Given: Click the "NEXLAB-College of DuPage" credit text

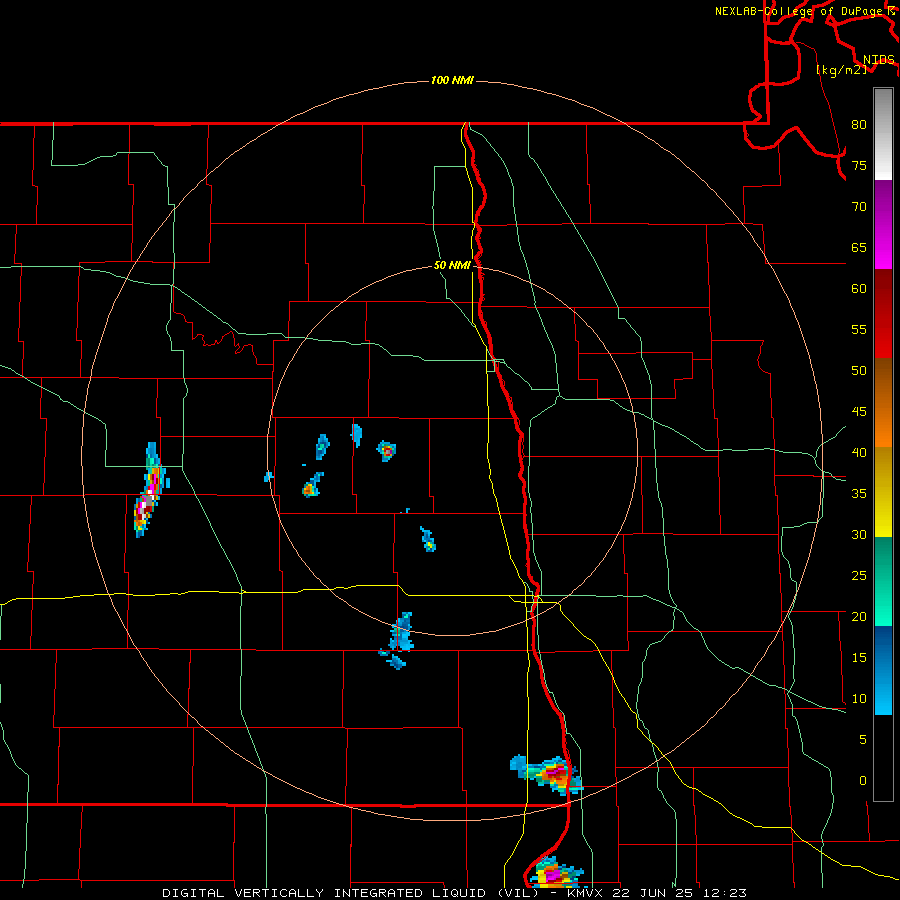Looking at the screenshot, I should [798, 11].
